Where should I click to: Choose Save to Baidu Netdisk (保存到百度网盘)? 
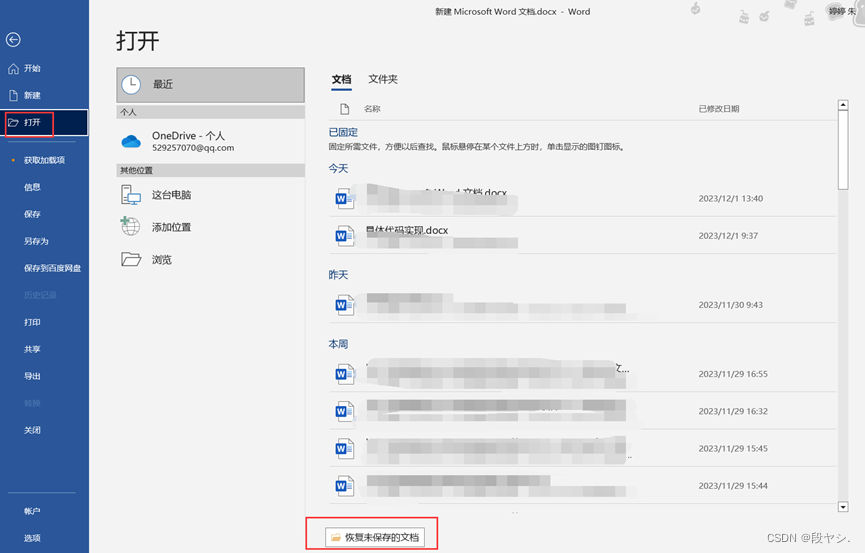(52, 268)
